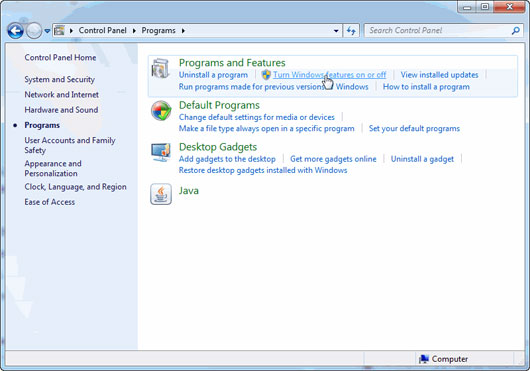The height and width of the screenshot is (371, 530).
Task: Open the Desktop Gadgets heading
Action: click(218, 147)
